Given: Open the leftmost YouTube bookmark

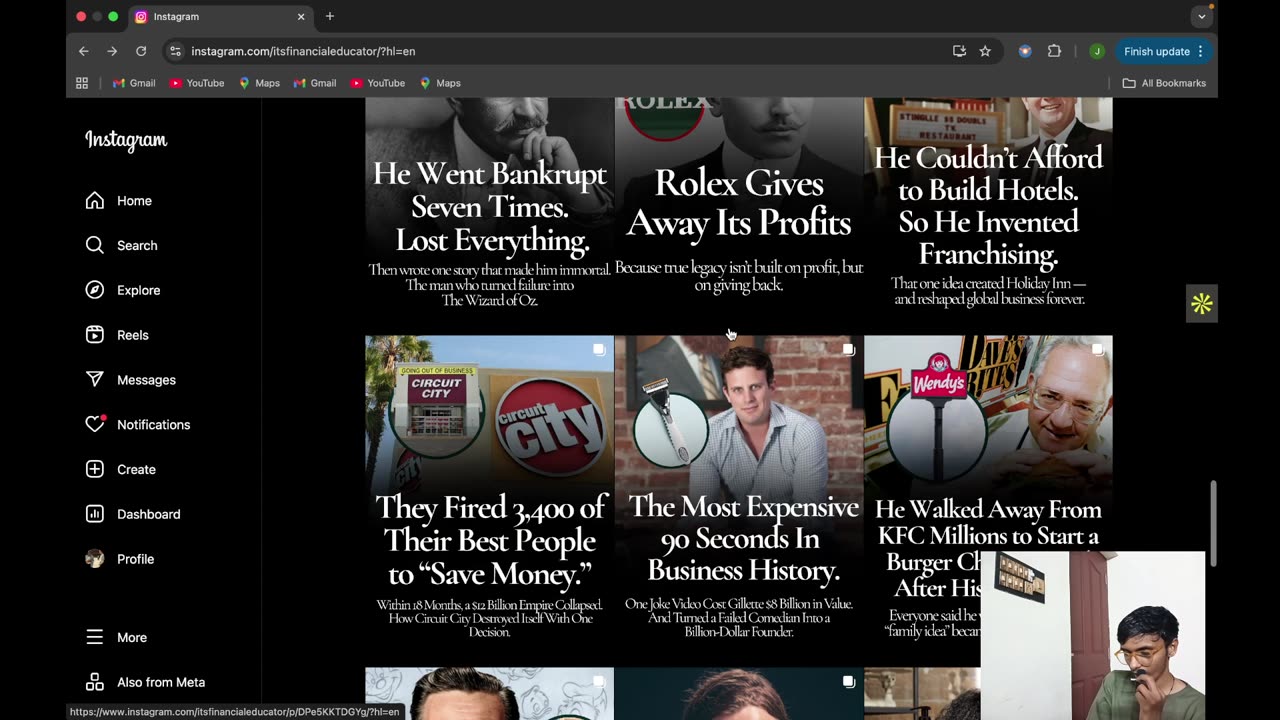Looking at the screenshot, I should tap(197, 83).
